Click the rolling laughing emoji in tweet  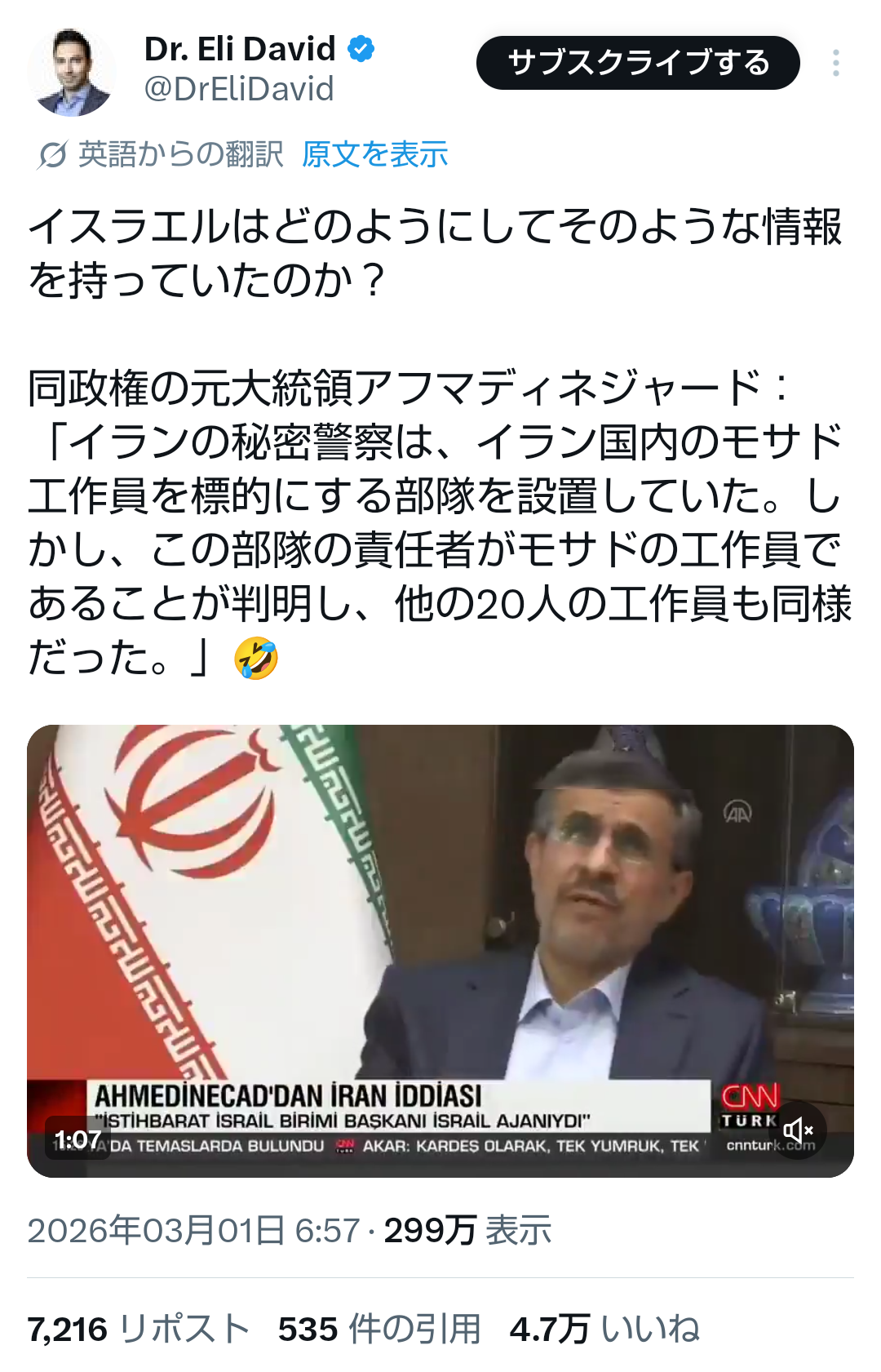click(256, 658)
